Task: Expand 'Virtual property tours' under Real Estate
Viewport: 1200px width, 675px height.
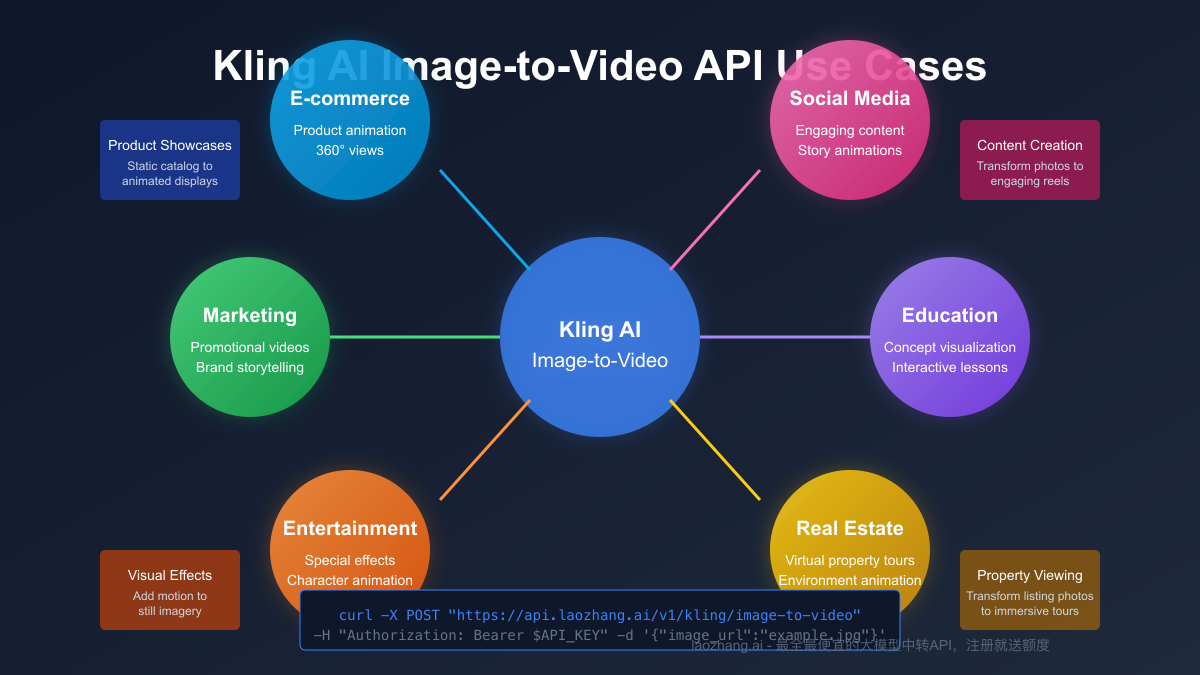Action: pos(849,560)
